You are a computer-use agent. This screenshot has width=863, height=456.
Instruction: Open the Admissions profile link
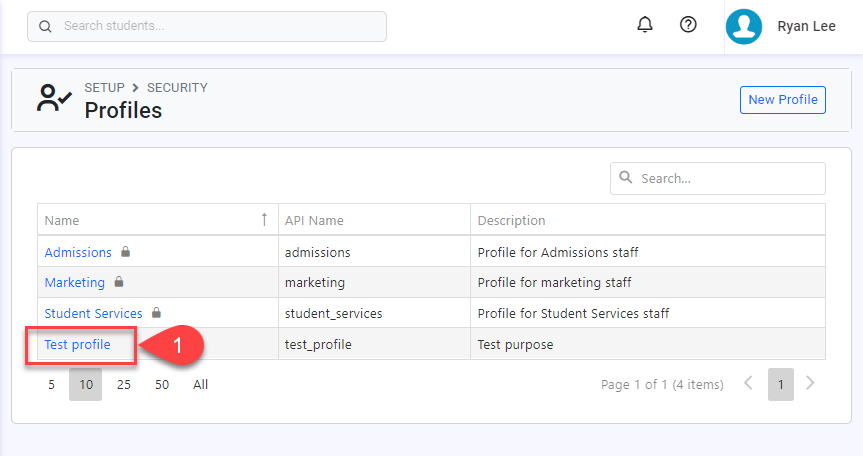(x=78, y=252)
